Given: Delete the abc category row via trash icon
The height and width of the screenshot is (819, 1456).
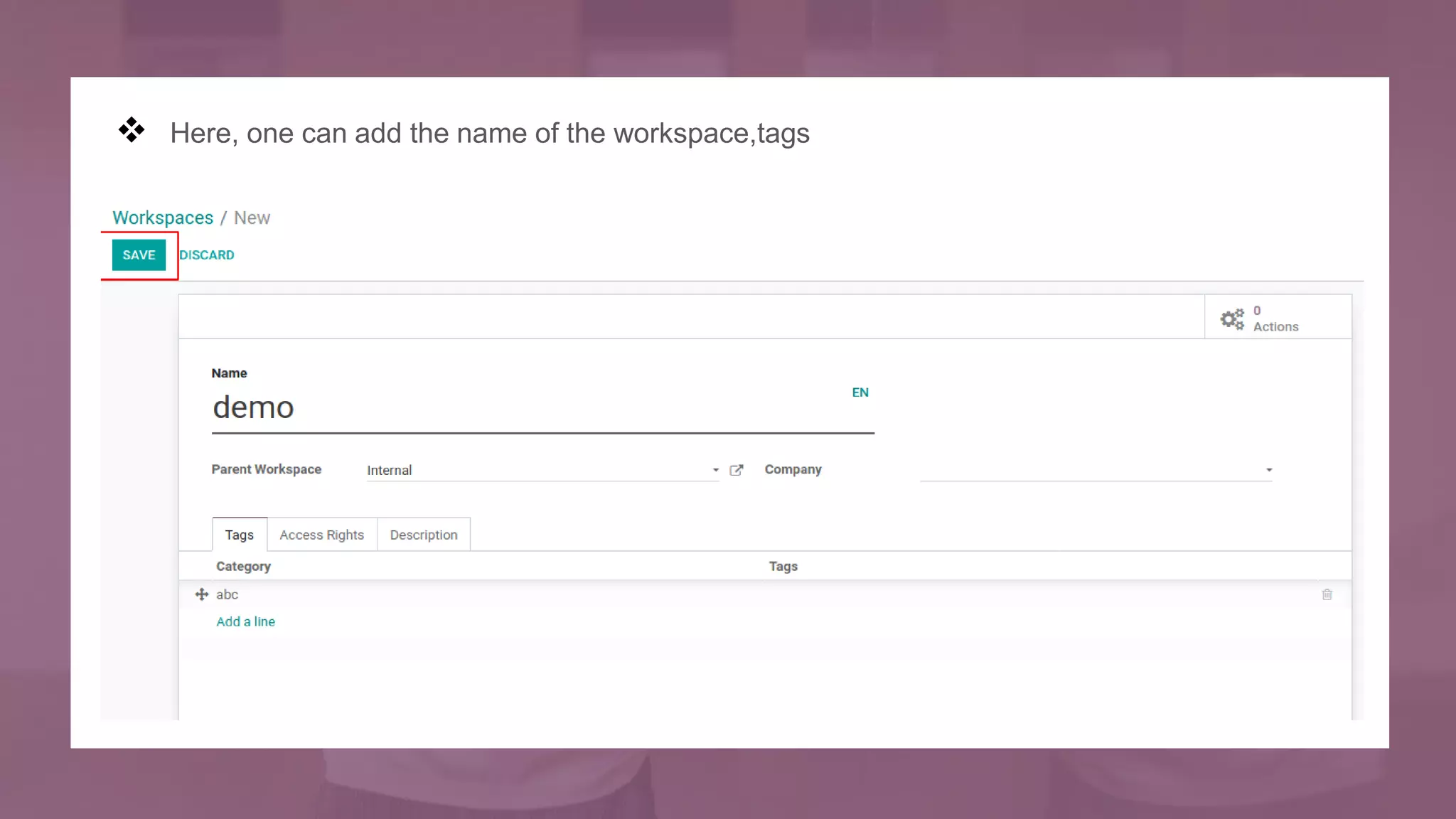Looking at the screenshot, I should pyautogui.click(x=1327, y=594).
